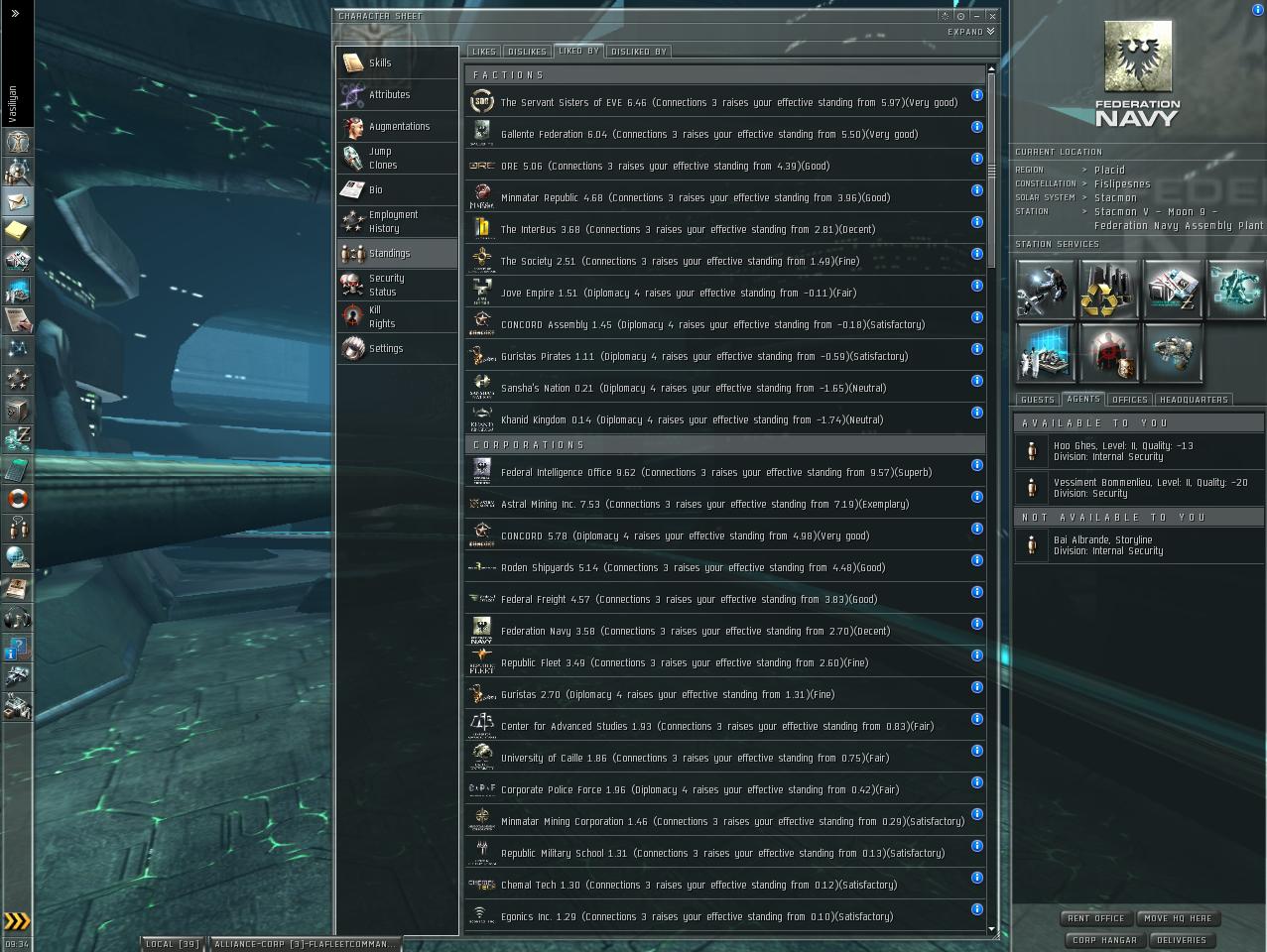Image resolution: width=1267 pixels, height=952 pixels.
Task: Open the Alliance-Corp chat tab
Action: tap(305, 944)
